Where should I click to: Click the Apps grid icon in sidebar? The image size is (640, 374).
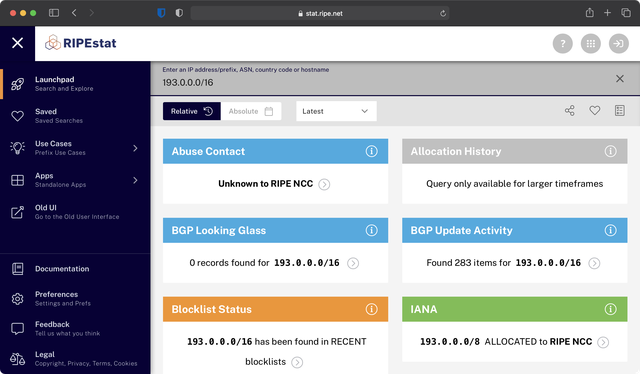[18, 180]
